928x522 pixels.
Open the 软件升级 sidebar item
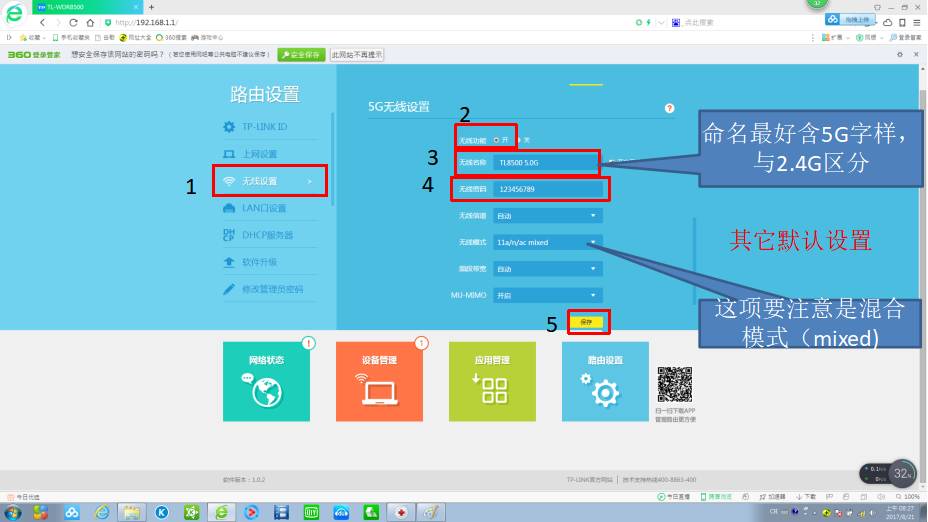pyautogui.click(x=259, y=262)
